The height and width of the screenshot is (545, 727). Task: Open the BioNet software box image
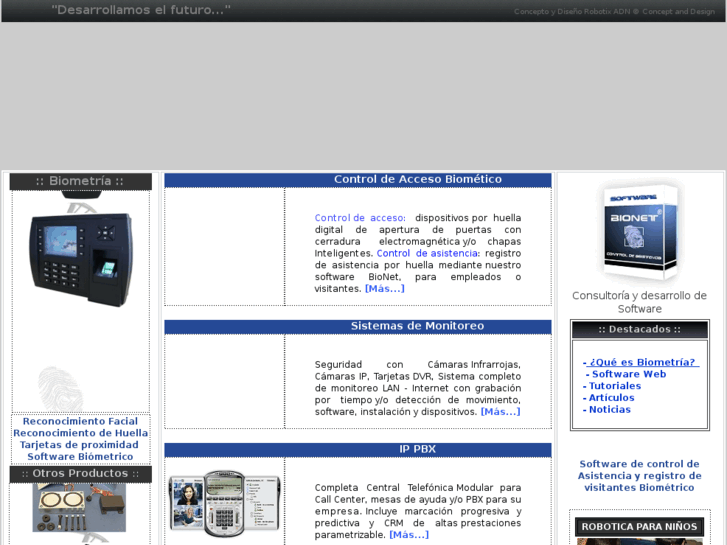tap(639, 232)
